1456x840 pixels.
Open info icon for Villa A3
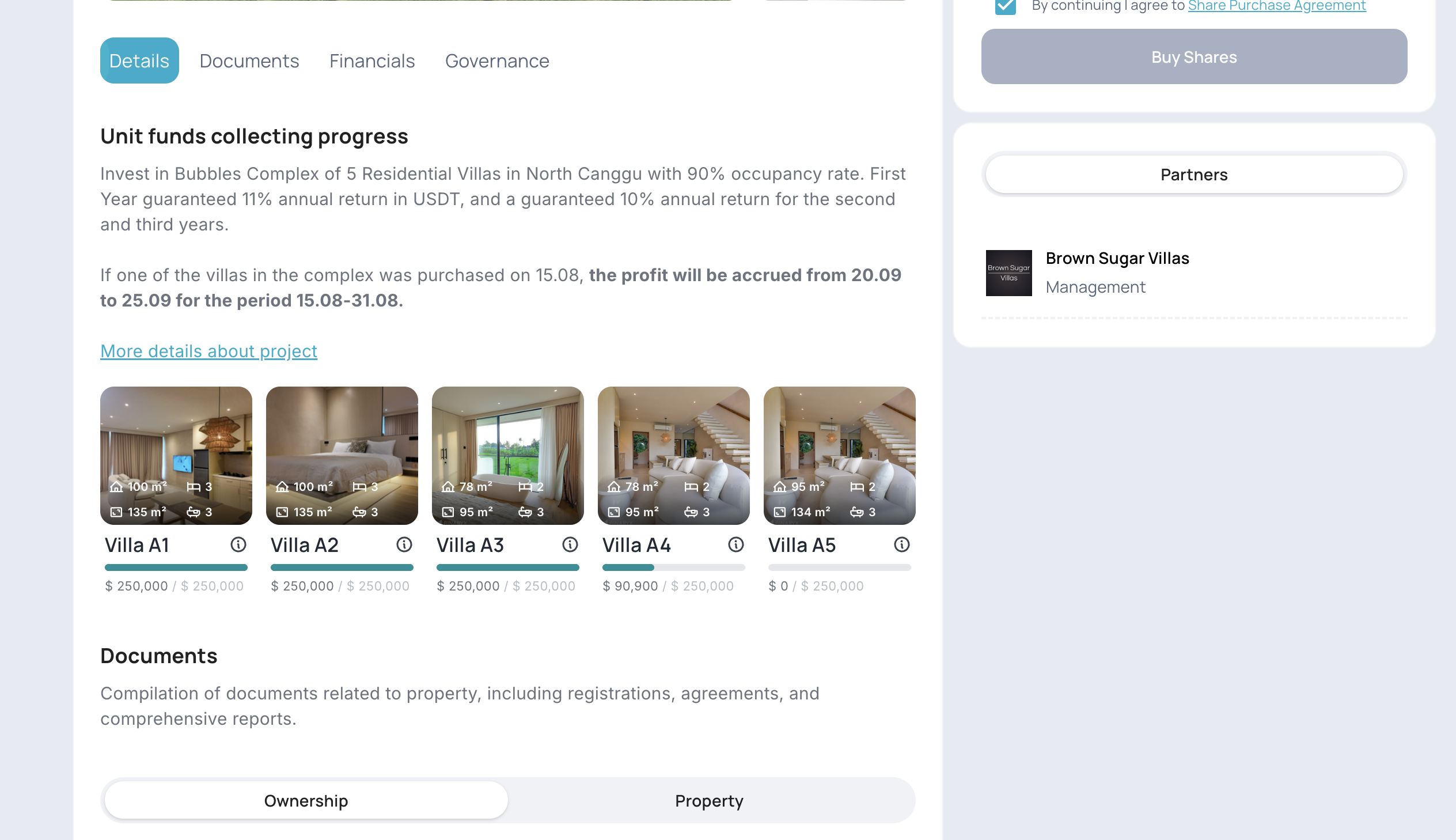pos(570,544)
